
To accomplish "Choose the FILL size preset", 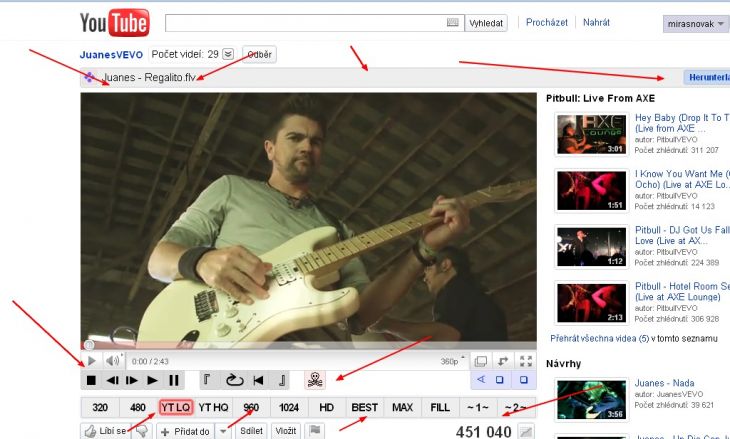I will pos(440,407).
